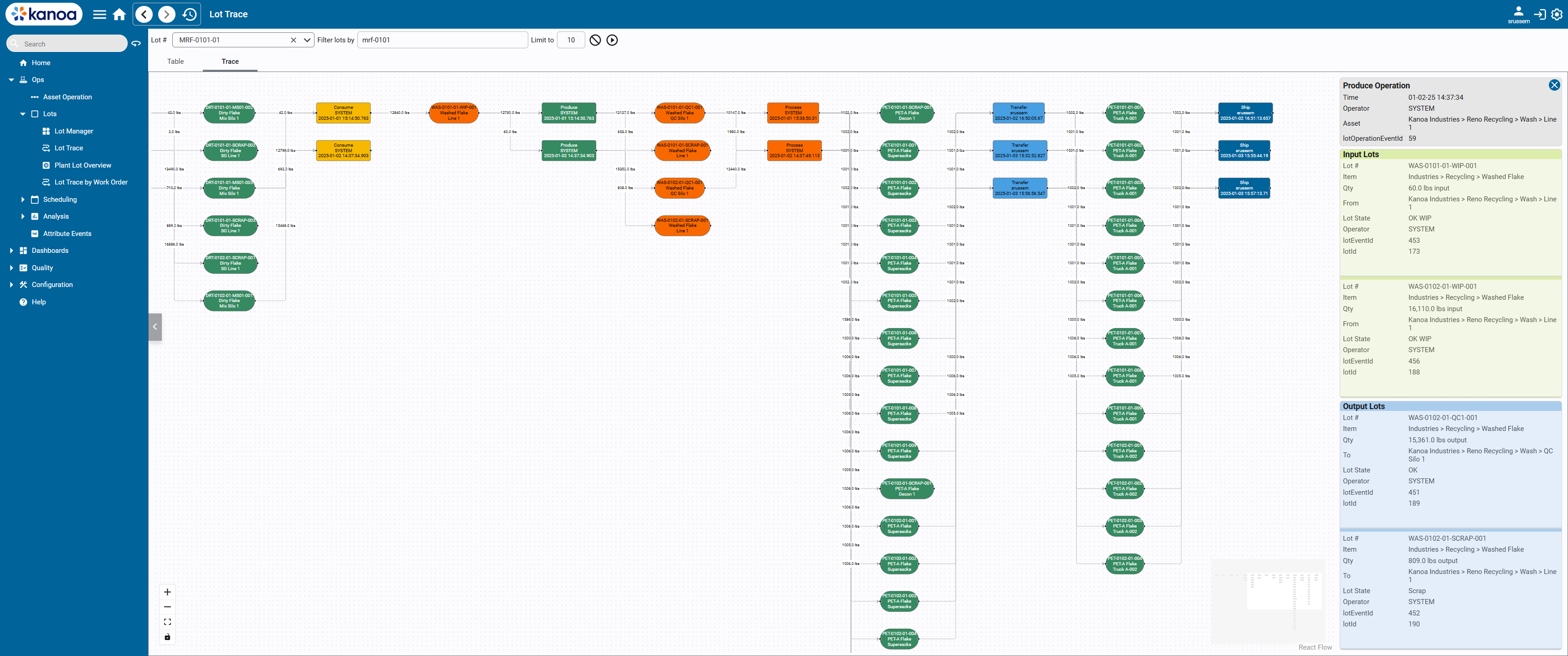Select the Trace tab
Viewport: 1568px width, 656px height.
[x=230, y=61]
